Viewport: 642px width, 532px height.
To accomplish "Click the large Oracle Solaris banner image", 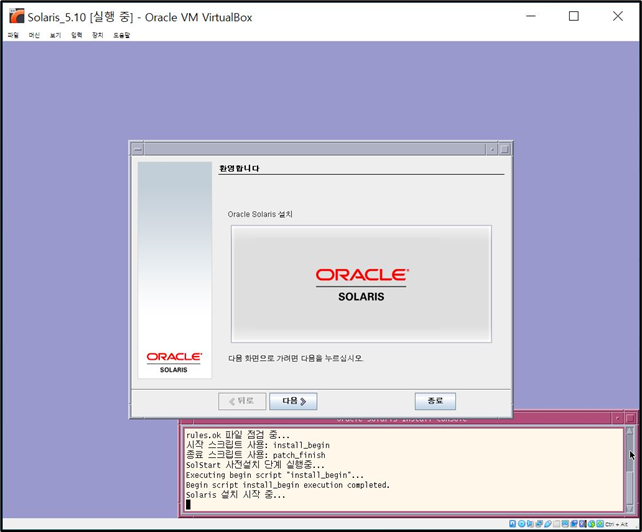I will click(361, 284).
